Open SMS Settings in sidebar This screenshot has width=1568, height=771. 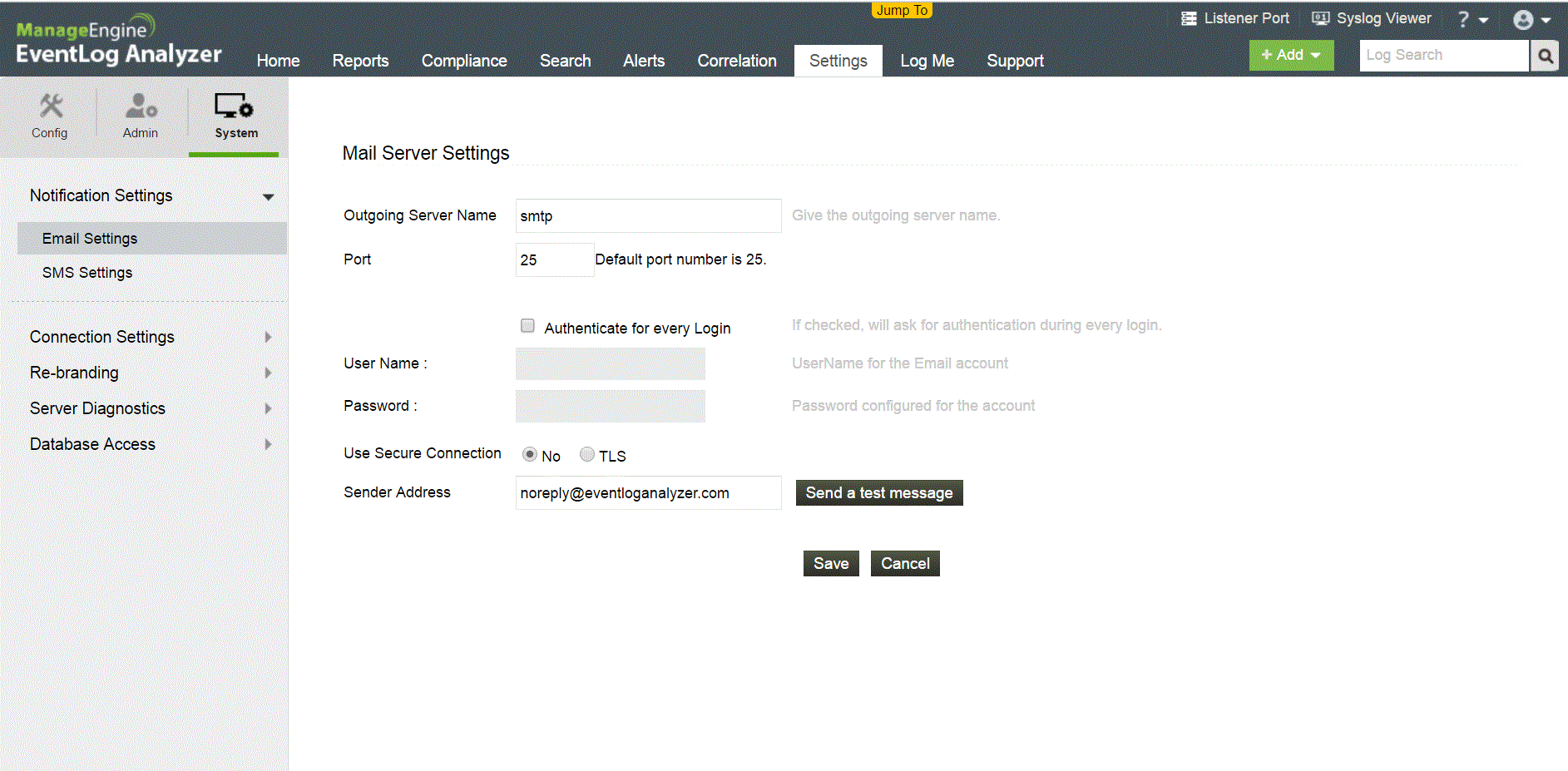pyautogui.click(x=87, y=273)
